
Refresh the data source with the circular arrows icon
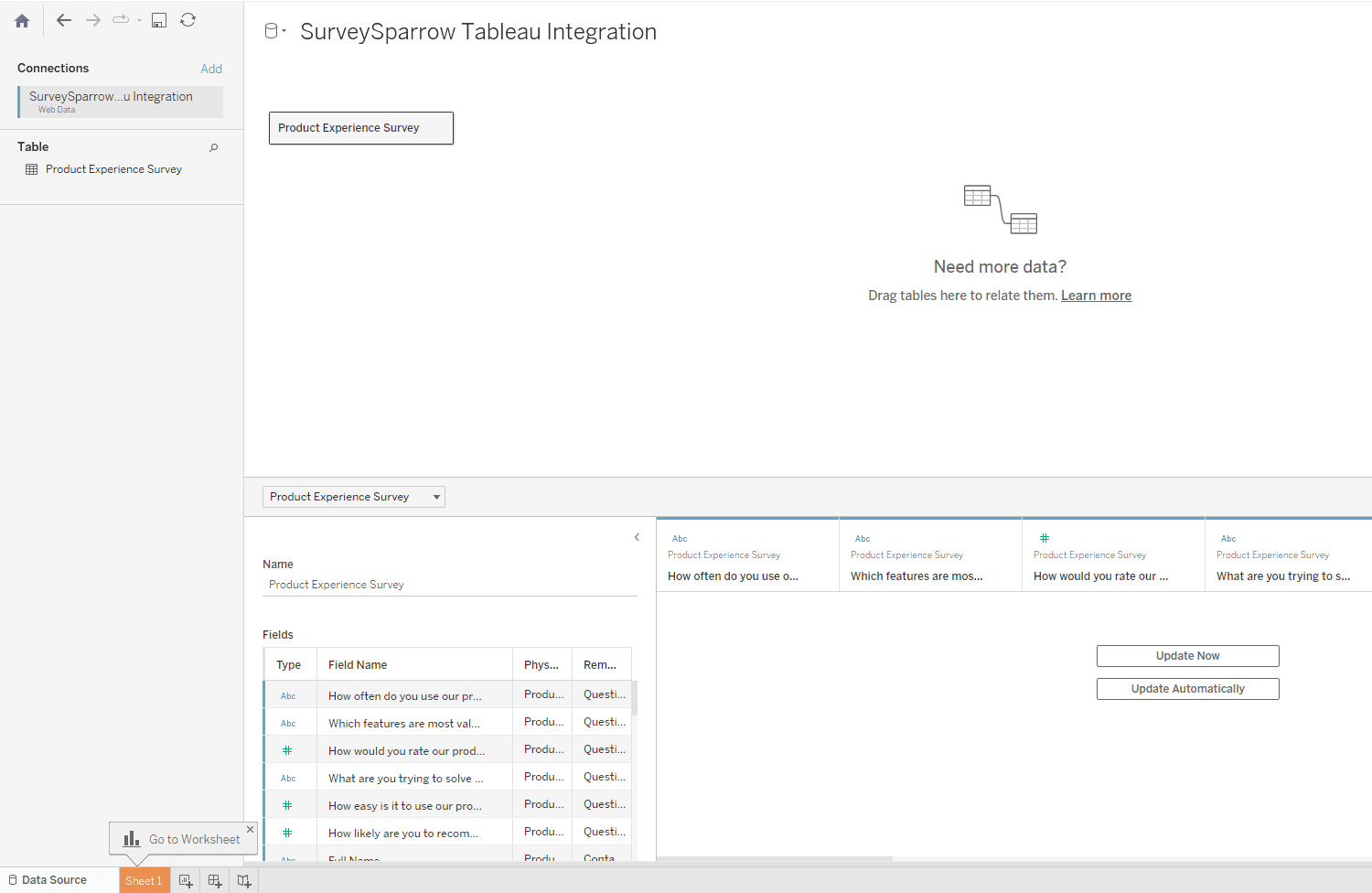(188, 20)
